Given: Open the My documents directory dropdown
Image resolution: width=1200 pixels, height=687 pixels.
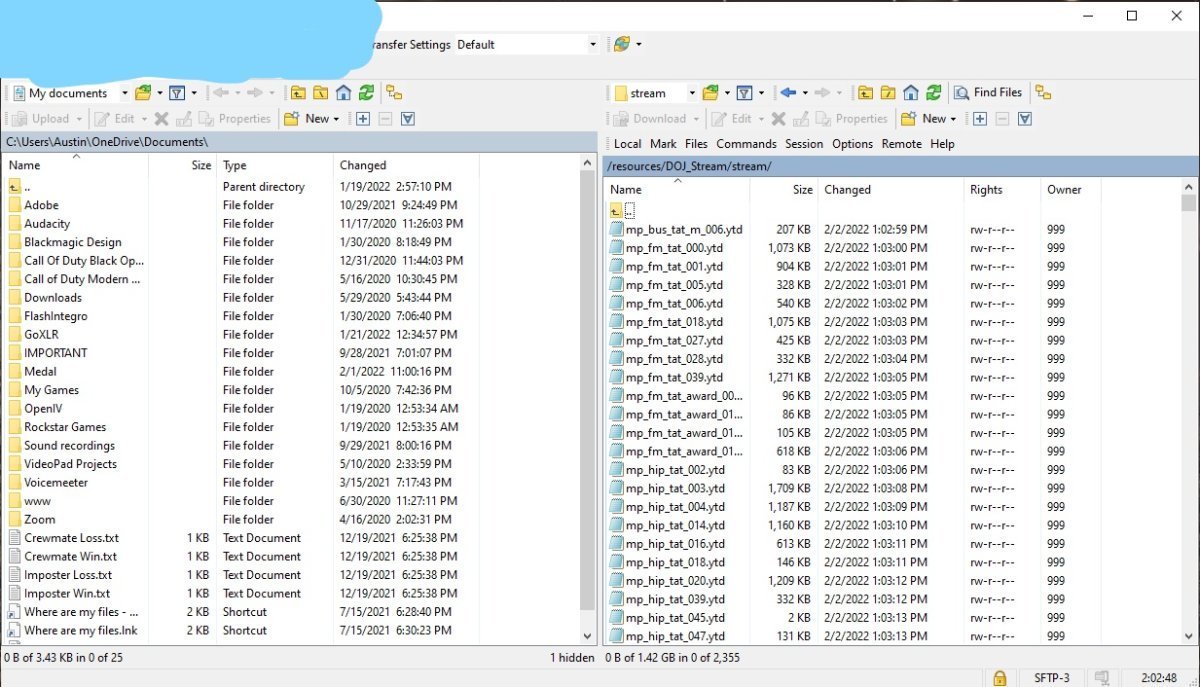Looking at the screenshot, I should click(x=125, y=93).
